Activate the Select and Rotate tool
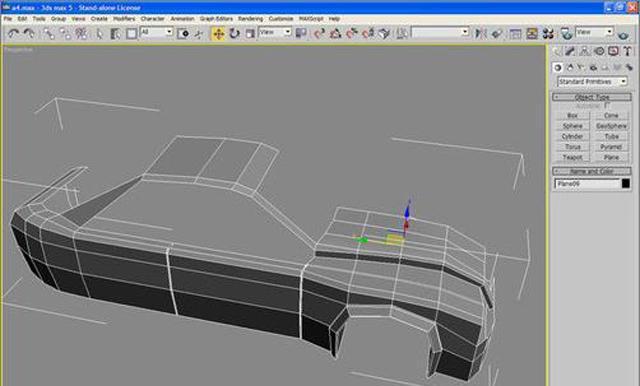 pyautogui.click(x=234, y=33)
